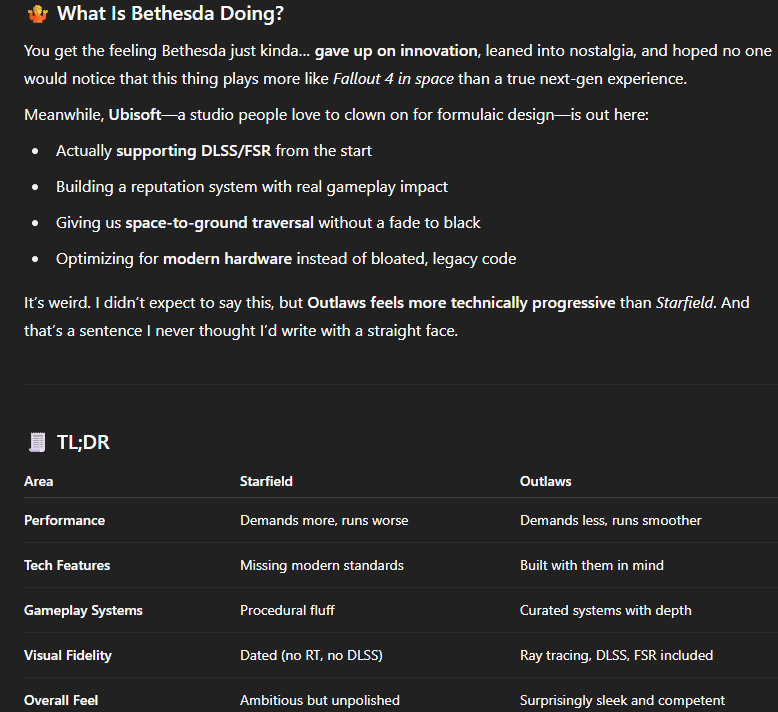Click the cell "Curated systems with depth"
Viewport: 778px width, 712px height.
(x=606, y=611)
